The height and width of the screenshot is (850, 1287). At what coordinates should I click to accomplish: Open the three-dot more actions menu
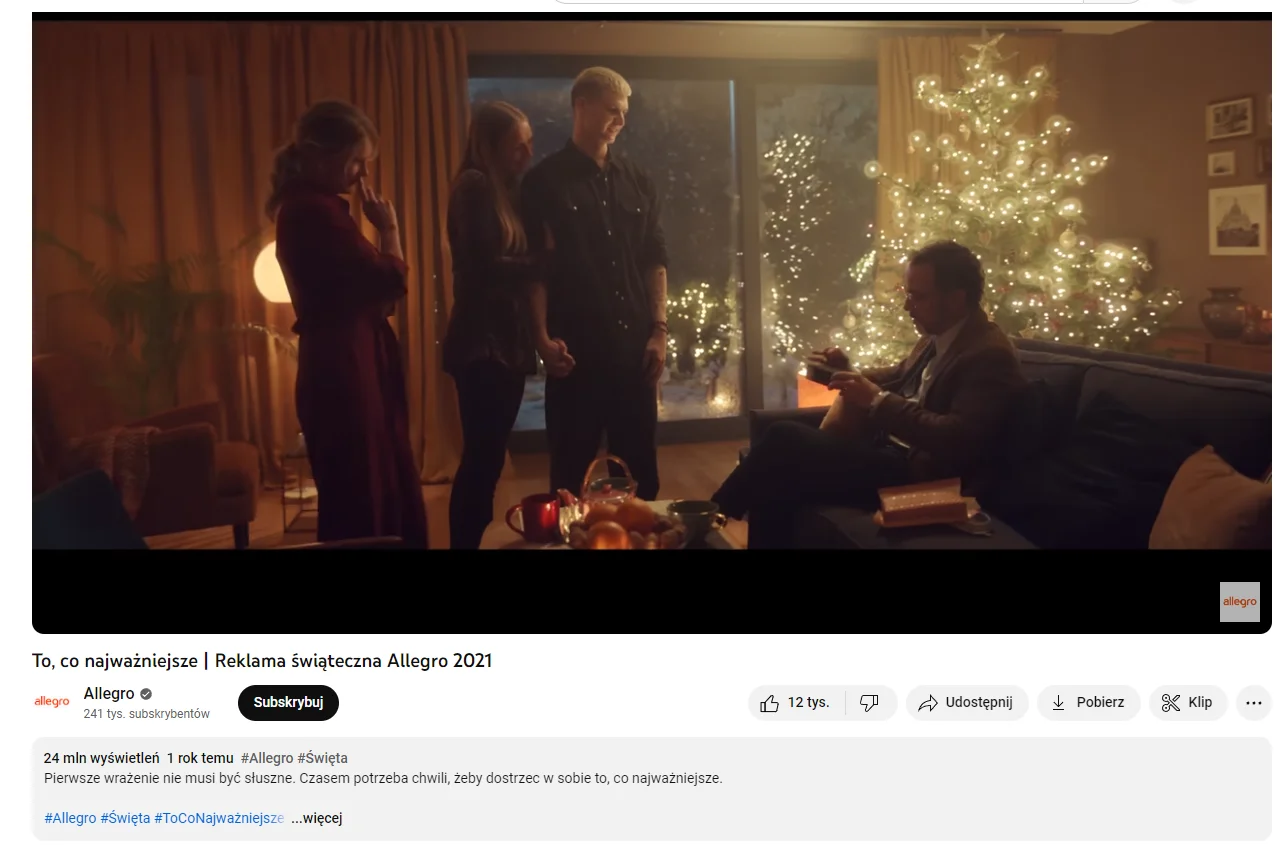tap(1254, 702)
